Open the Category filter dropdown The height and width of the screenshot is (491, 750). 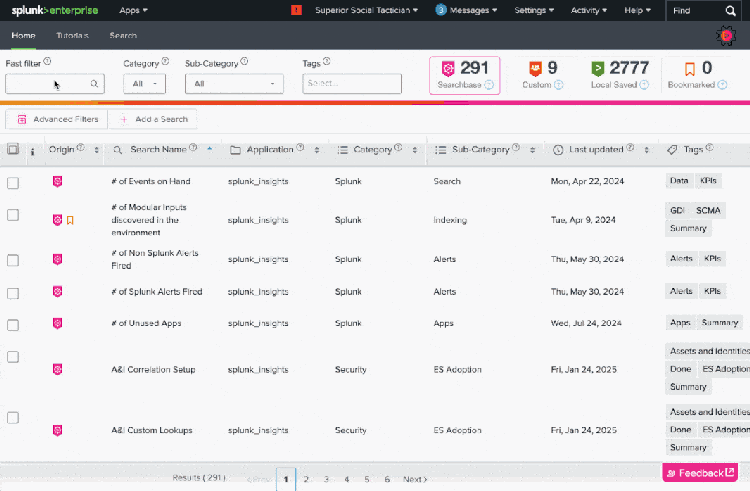pos(144,84)
